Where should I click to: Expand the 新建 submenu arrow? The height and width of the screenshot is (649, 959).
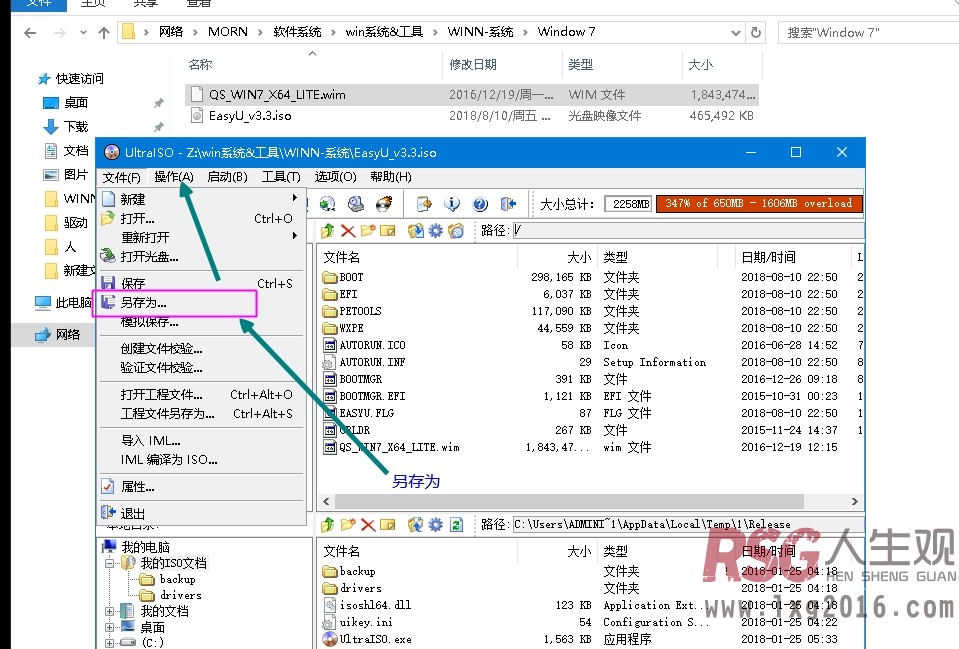295,198
